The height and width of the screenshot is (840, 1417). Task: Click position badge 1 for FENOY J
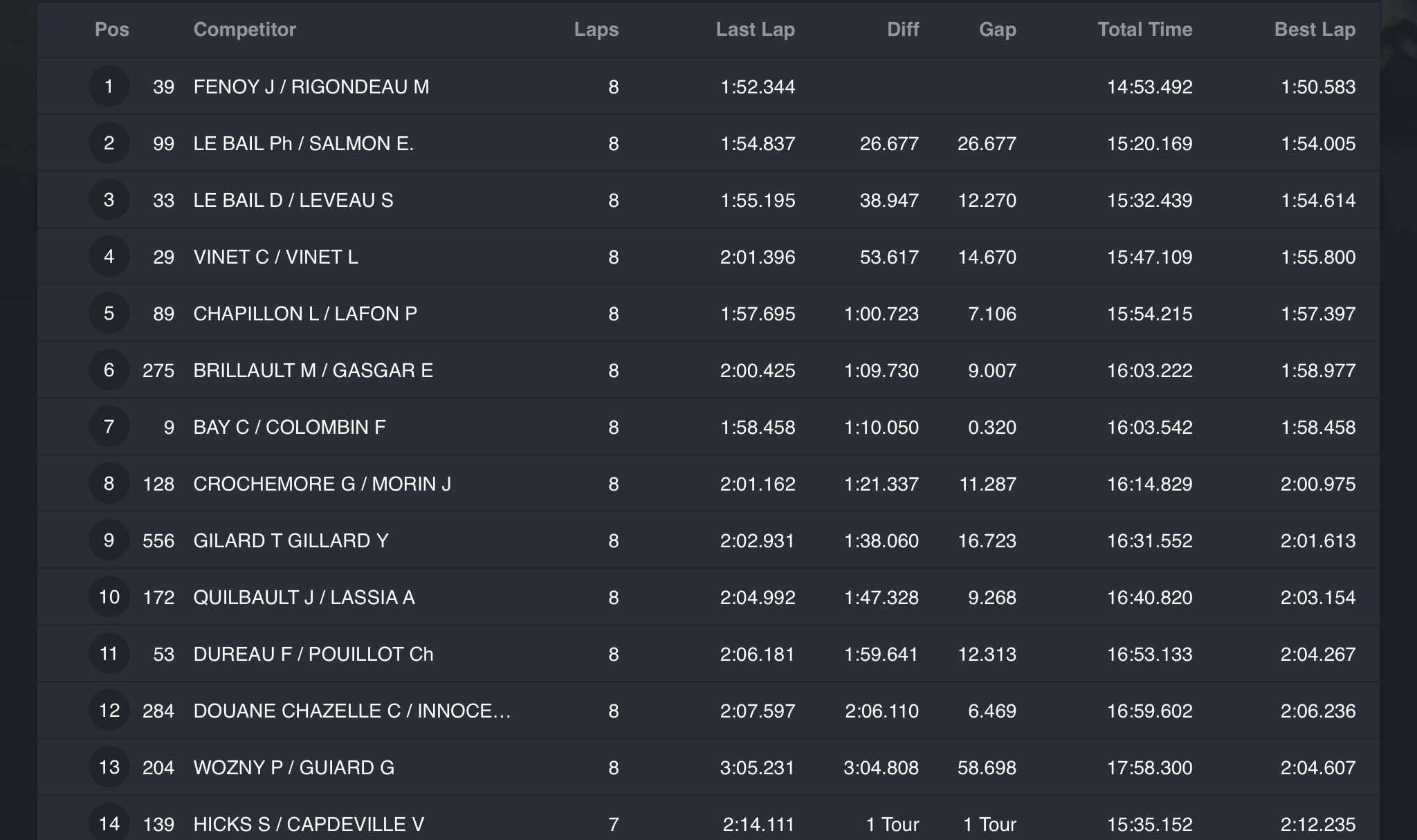coord(109,86)
